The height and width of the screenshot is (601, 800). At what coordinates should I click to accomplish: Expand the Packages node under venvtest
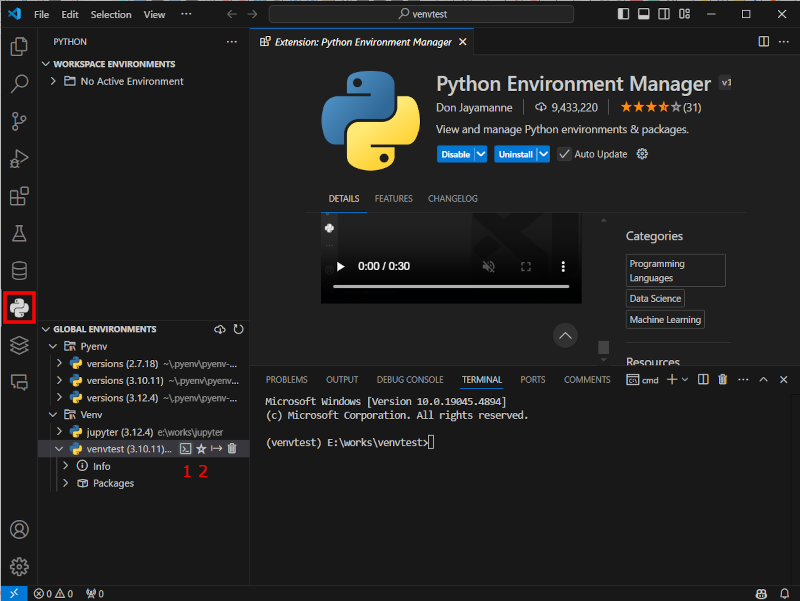(x=65, y=483)
